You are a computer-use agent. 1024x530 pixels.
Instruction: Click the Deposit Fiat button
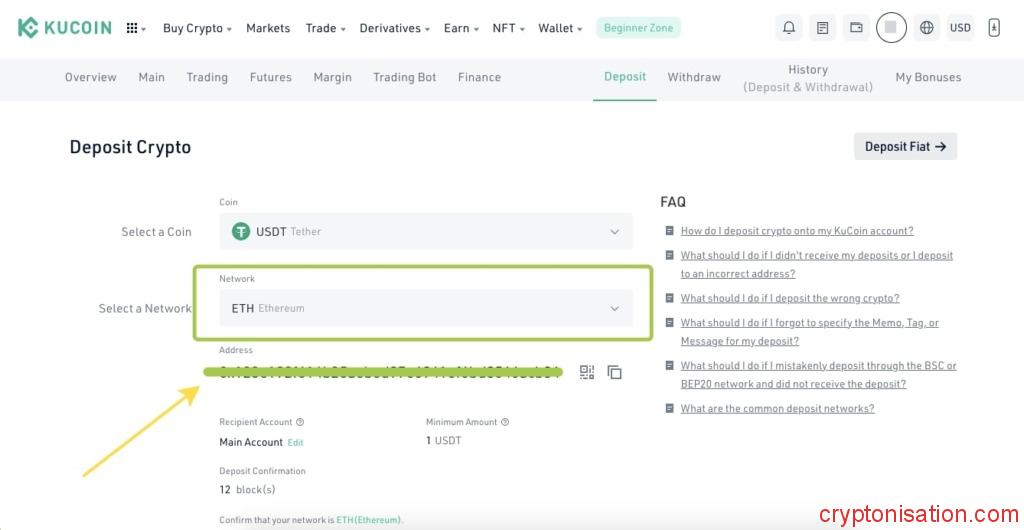pyautogui.click(x=905, y=146)
